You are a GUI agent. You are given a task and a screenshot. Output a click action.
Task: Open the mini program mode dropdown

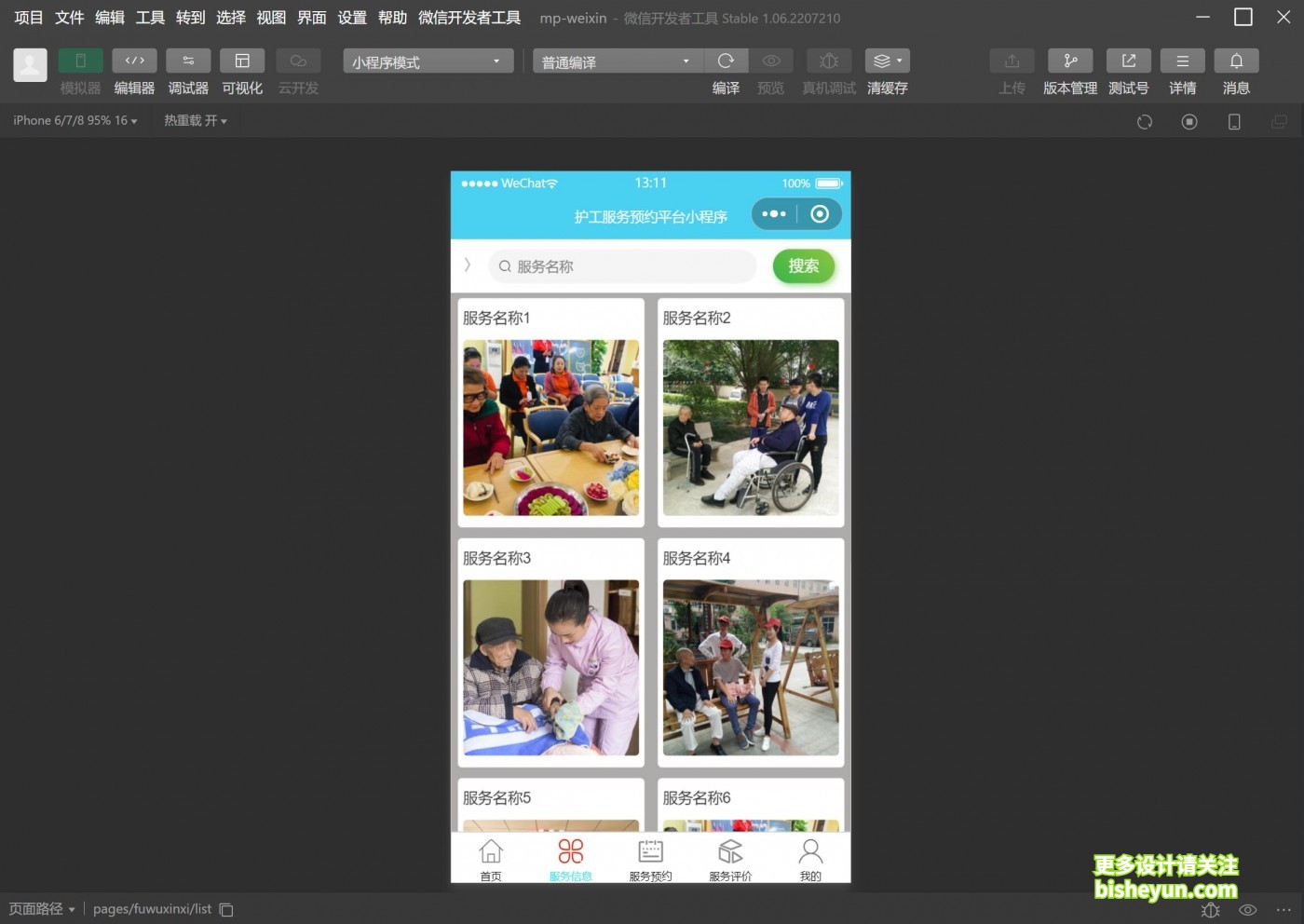click(x=428, y=61)
